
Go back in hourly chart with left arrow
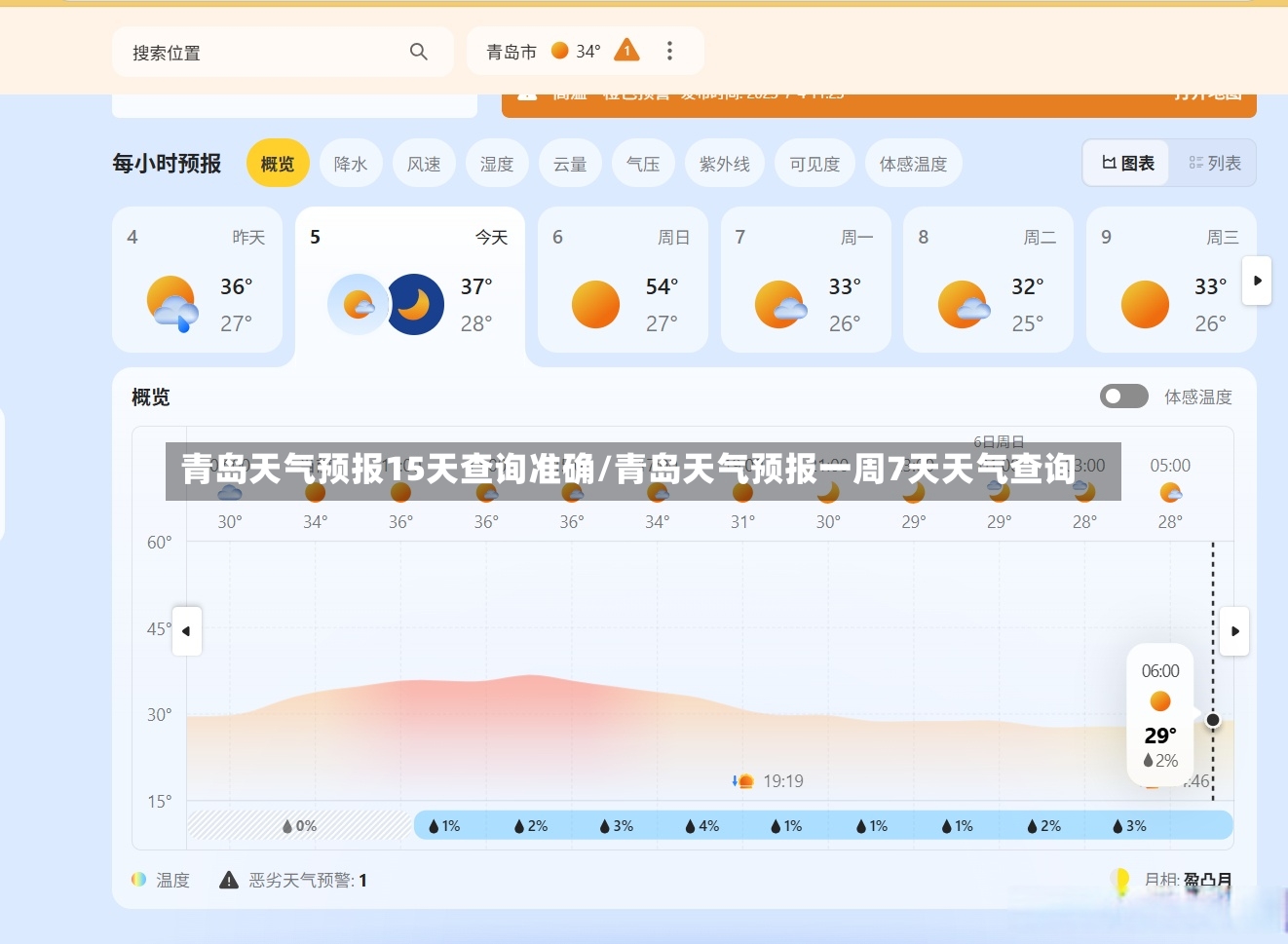tap(186, 631)
